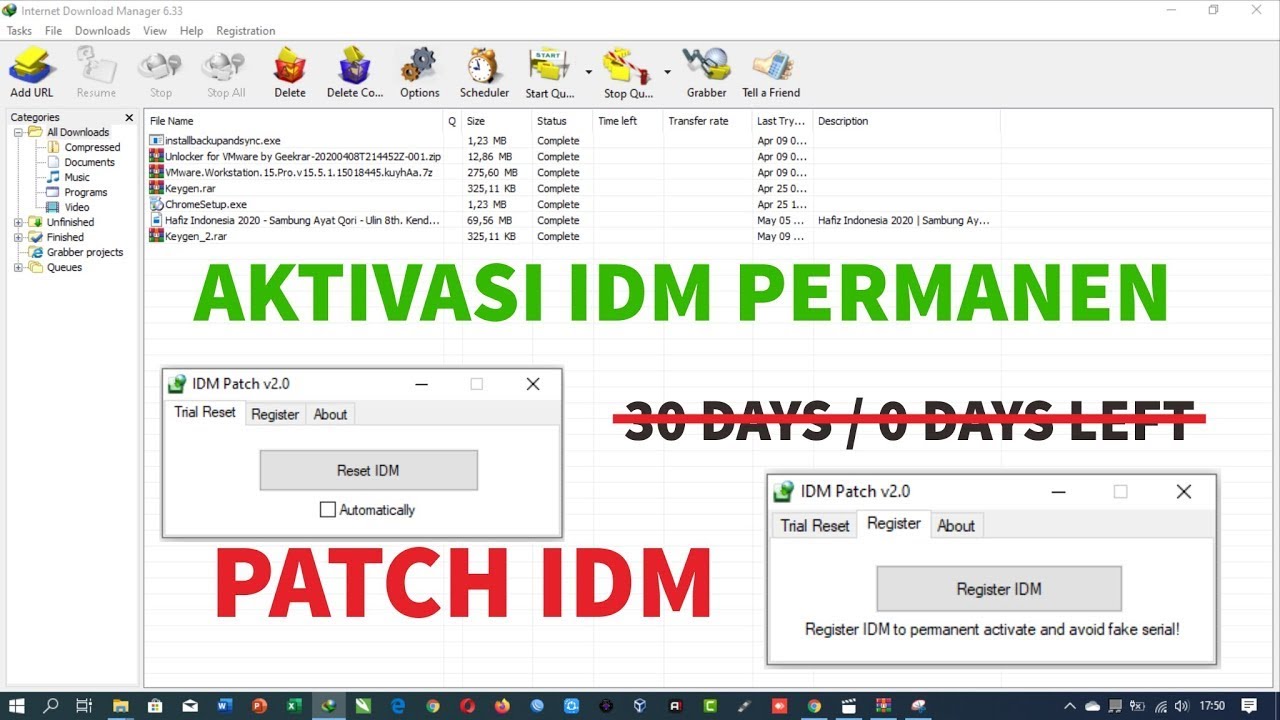Viewport: 1280px width, 720px height.
Task: Click the Stop Queue toolbar icon
Action: click(628, 72)
